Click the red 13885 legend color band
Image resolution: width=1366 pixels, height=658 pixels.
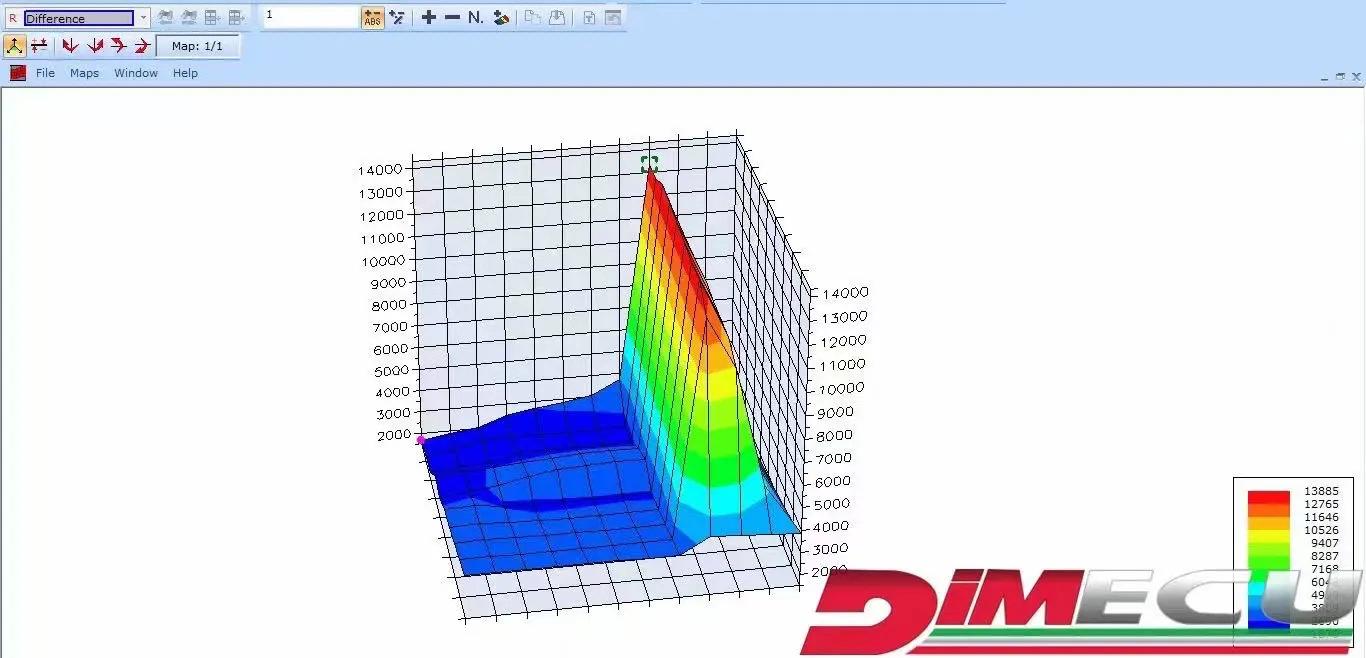pos(1268,497)
